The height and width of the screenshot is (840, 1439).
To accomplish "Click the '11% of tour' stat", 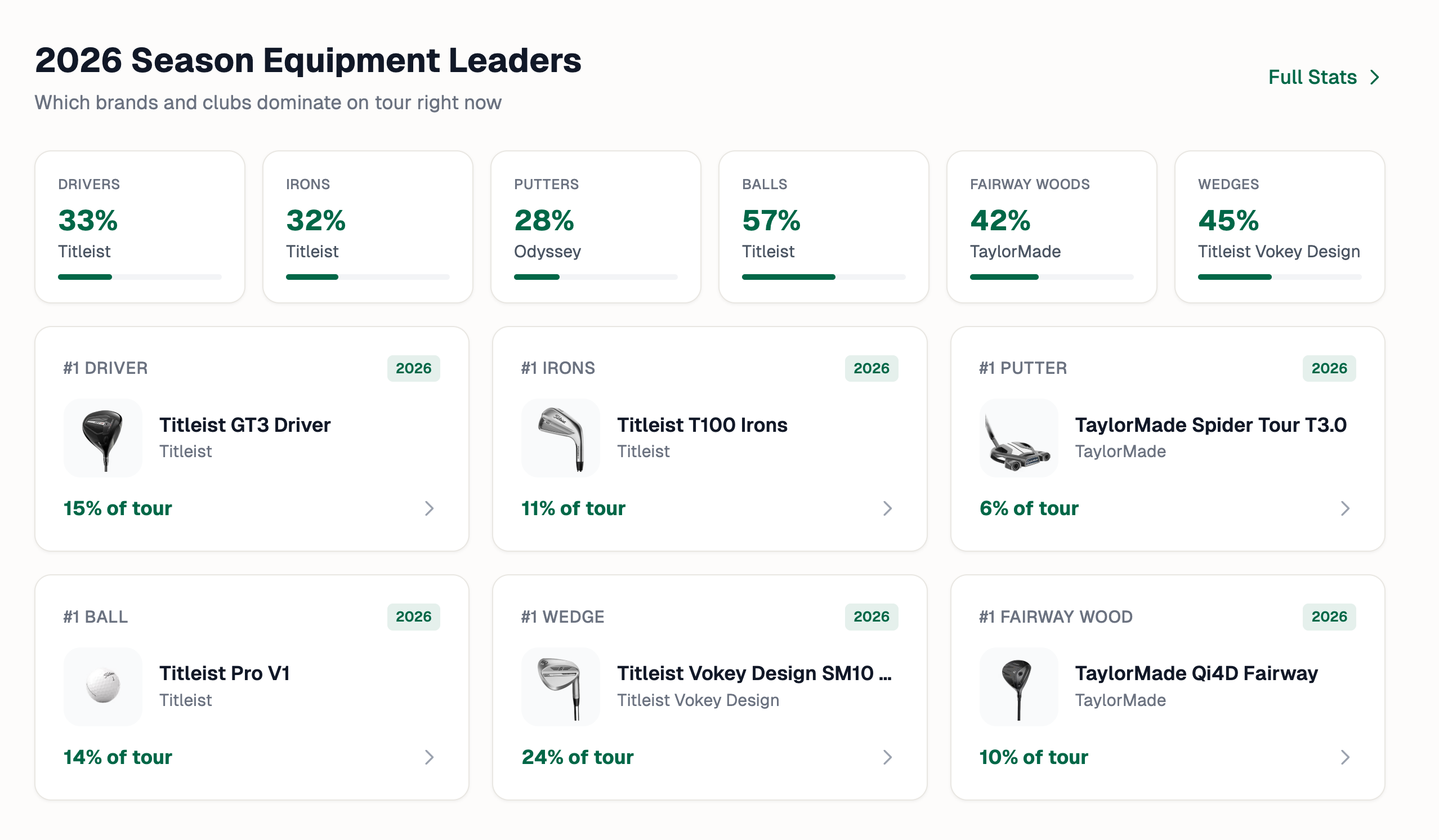I will pos(573,508).
